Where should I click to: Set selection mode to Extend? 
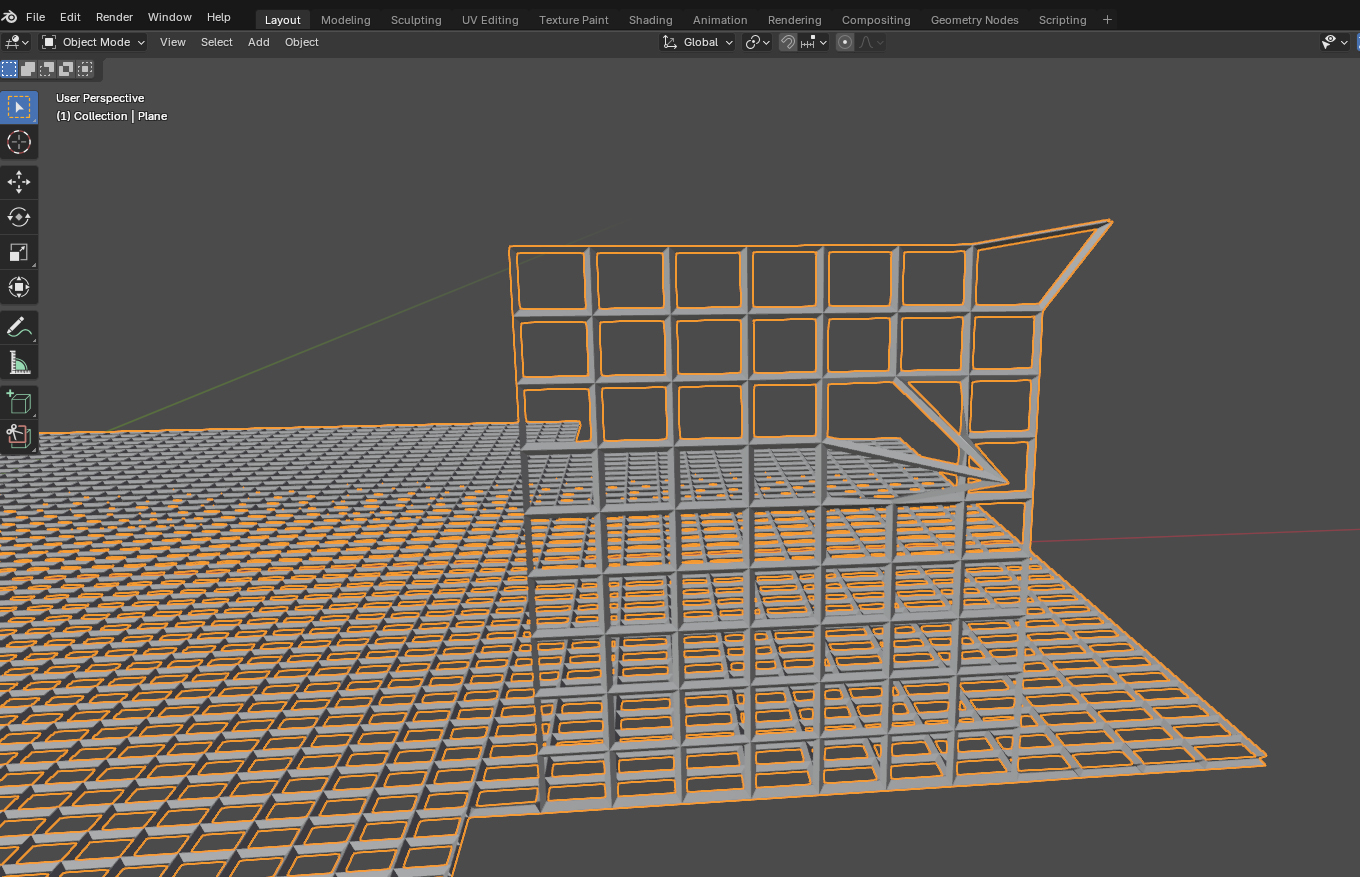(x=28, y=69)
